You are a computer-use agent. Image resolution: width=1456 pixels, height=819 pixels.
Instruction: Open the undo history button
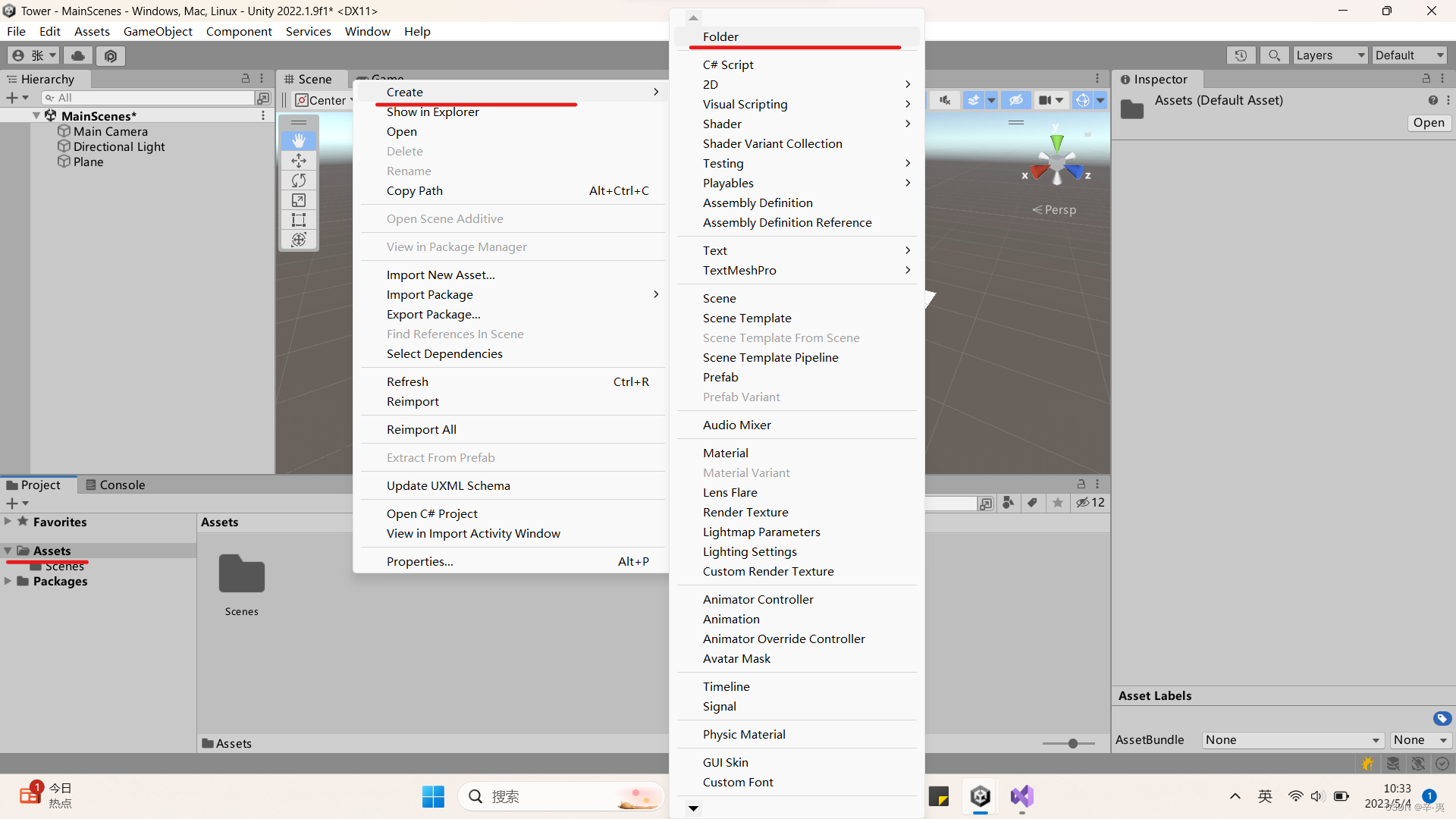pyautogui.click(x=1241, y=55)
